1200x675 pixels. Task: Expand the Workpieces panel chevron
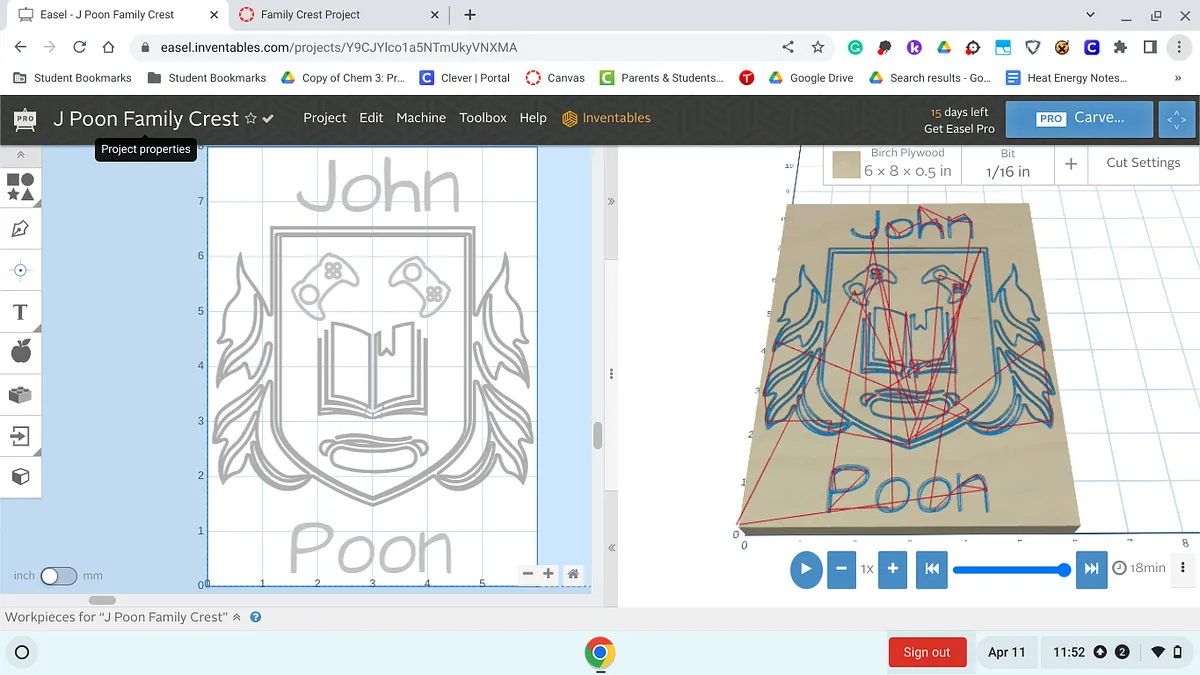click(x=237, y=617)
